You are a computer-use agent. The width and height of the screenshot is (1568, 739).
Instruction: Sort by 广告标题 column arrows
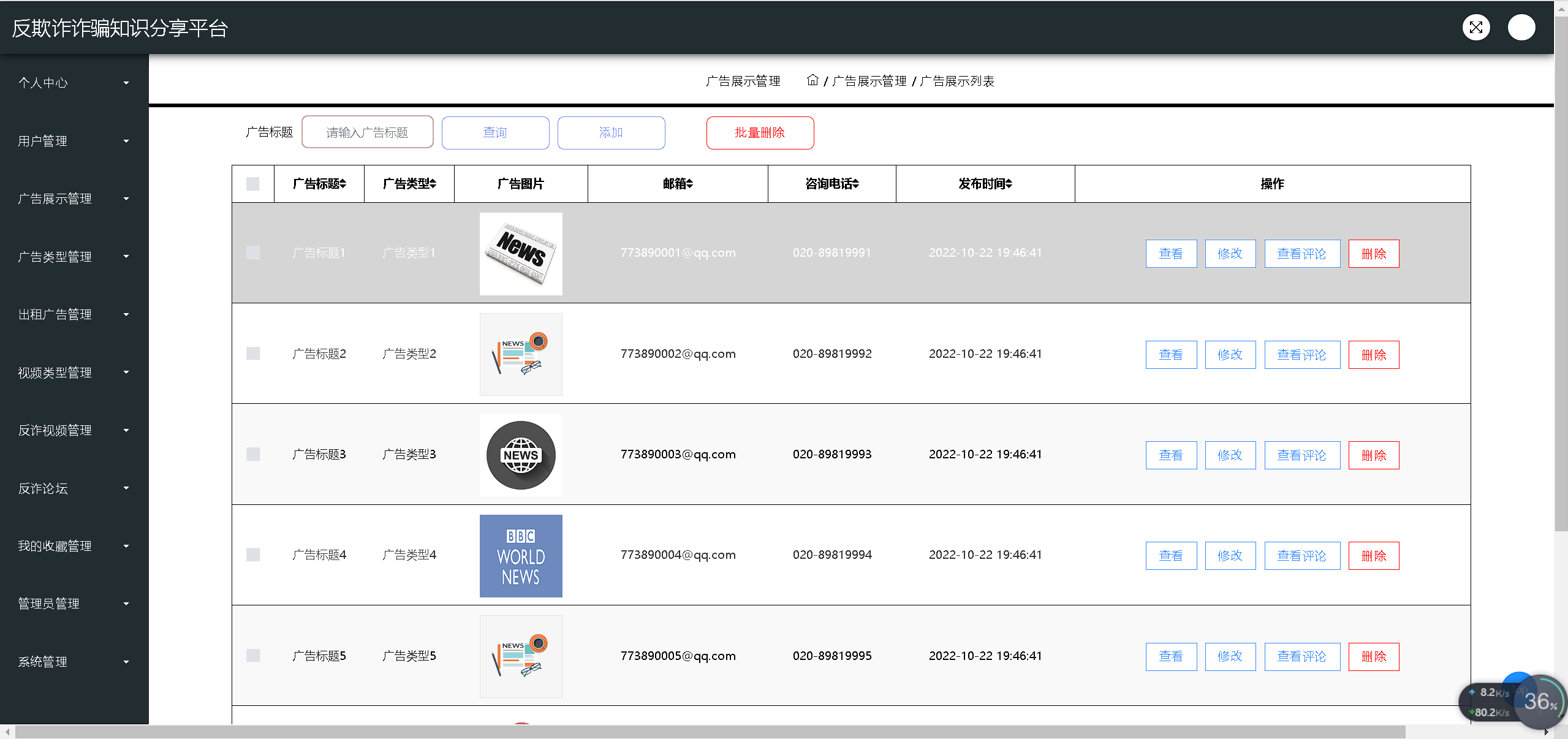coord(343,184)
